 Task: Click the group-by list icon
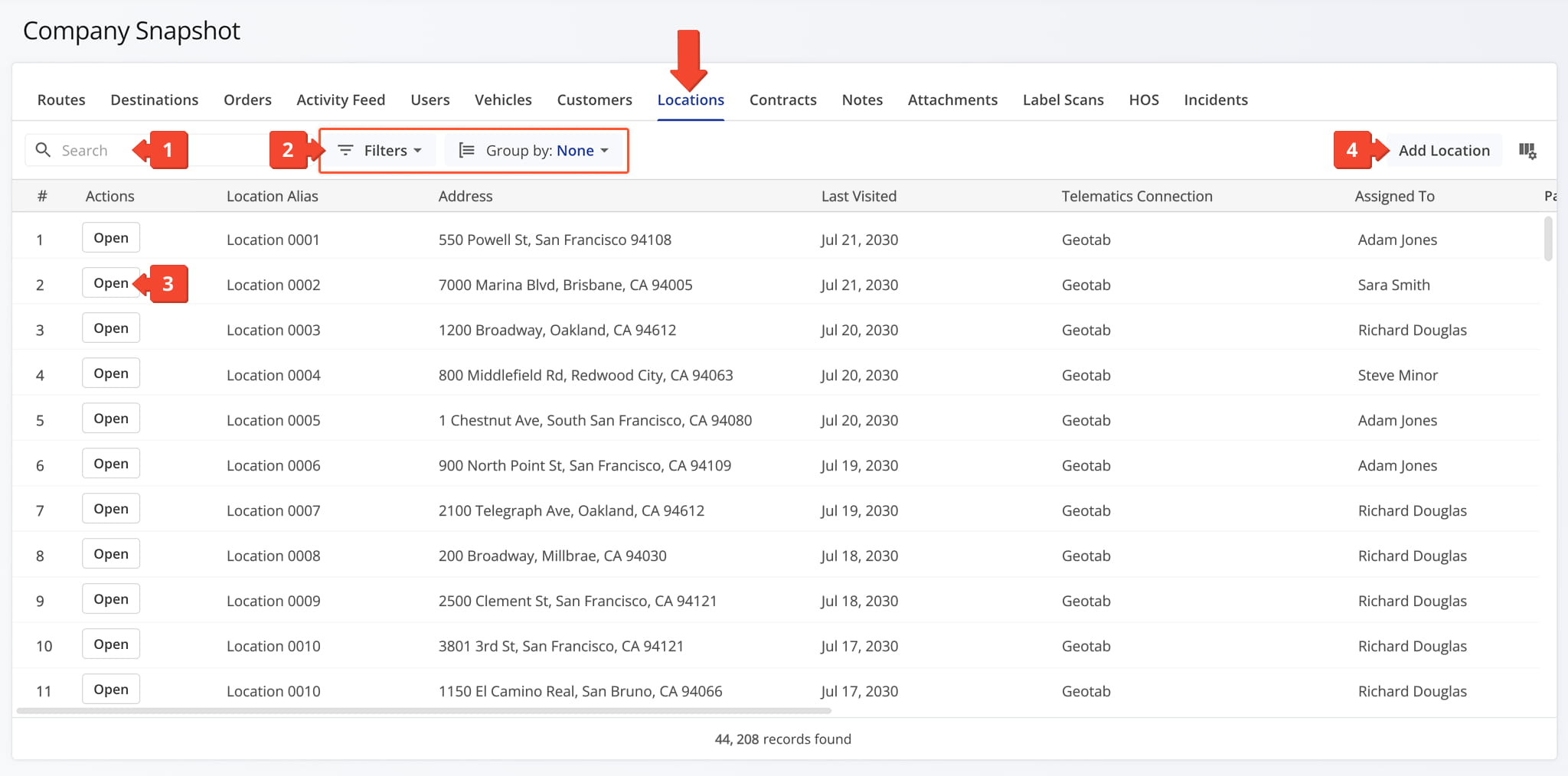coord(466,150)
